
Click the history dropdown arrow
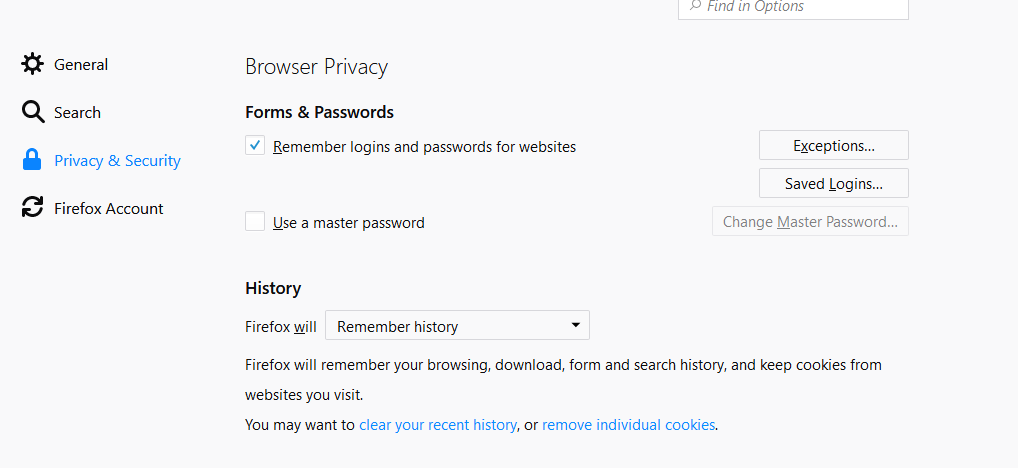[x=575, y=326]
